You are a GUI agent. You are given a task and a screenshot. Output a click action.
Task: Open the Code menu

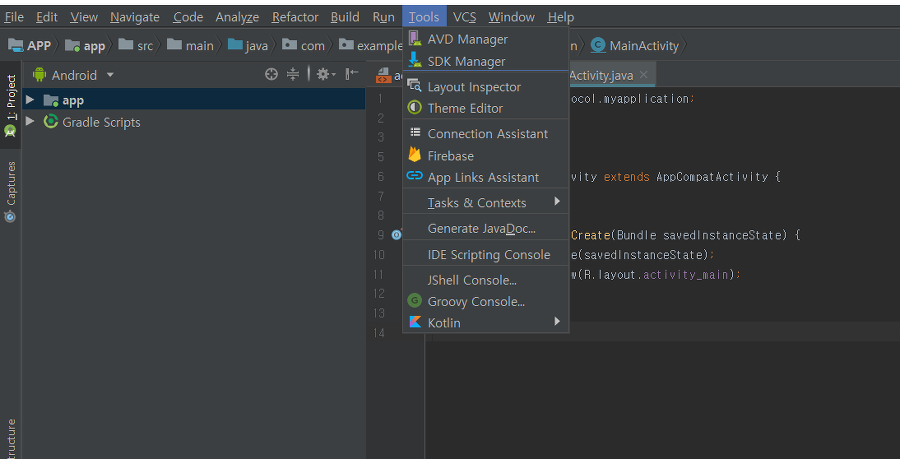pos(188,17)
